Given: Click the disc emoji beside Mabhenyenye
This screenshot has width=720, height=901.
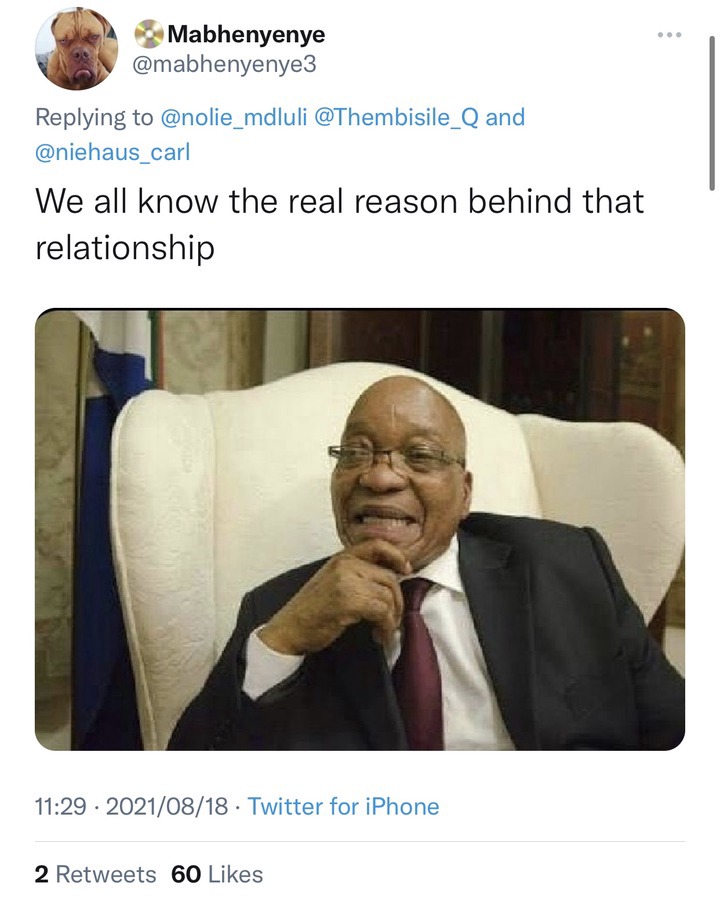Looking at the screenshot, I should click(150, 34).
